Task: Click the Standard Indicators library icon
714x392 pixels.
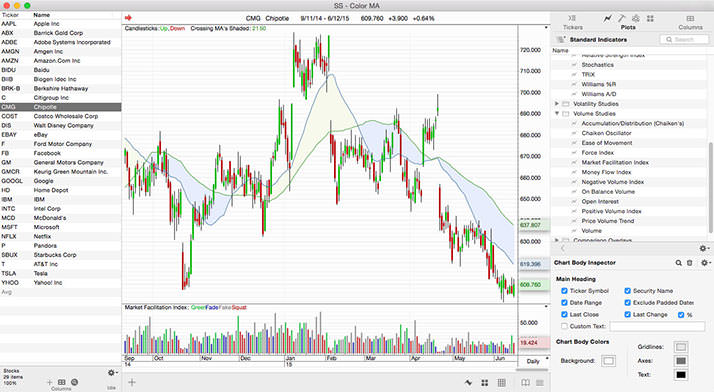Action: (561, 40)
